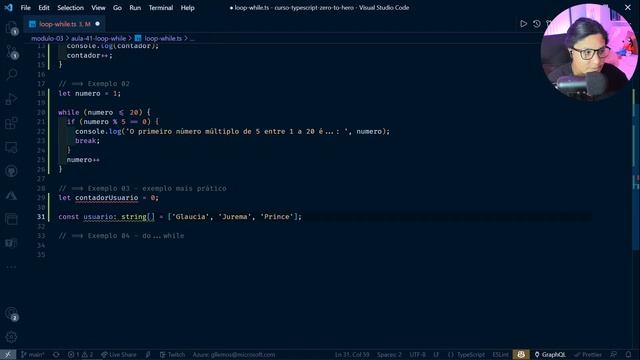This screenshot has height=360, width=640.
Task: Synchronize changes in the status bar
Action: (56, 355)
